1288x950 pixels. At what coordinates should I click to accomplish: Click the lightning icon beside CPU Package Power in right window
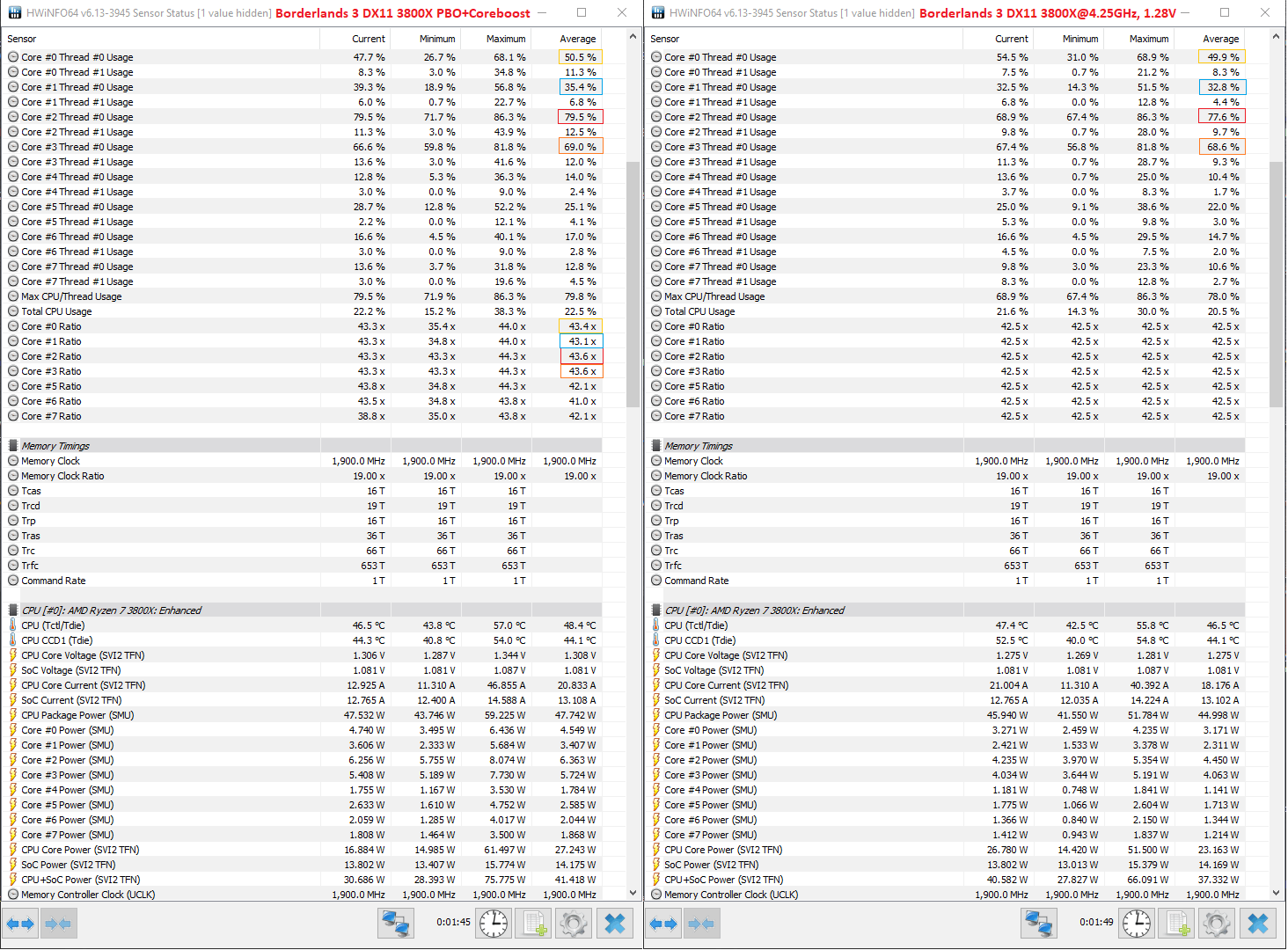point(656,715)
